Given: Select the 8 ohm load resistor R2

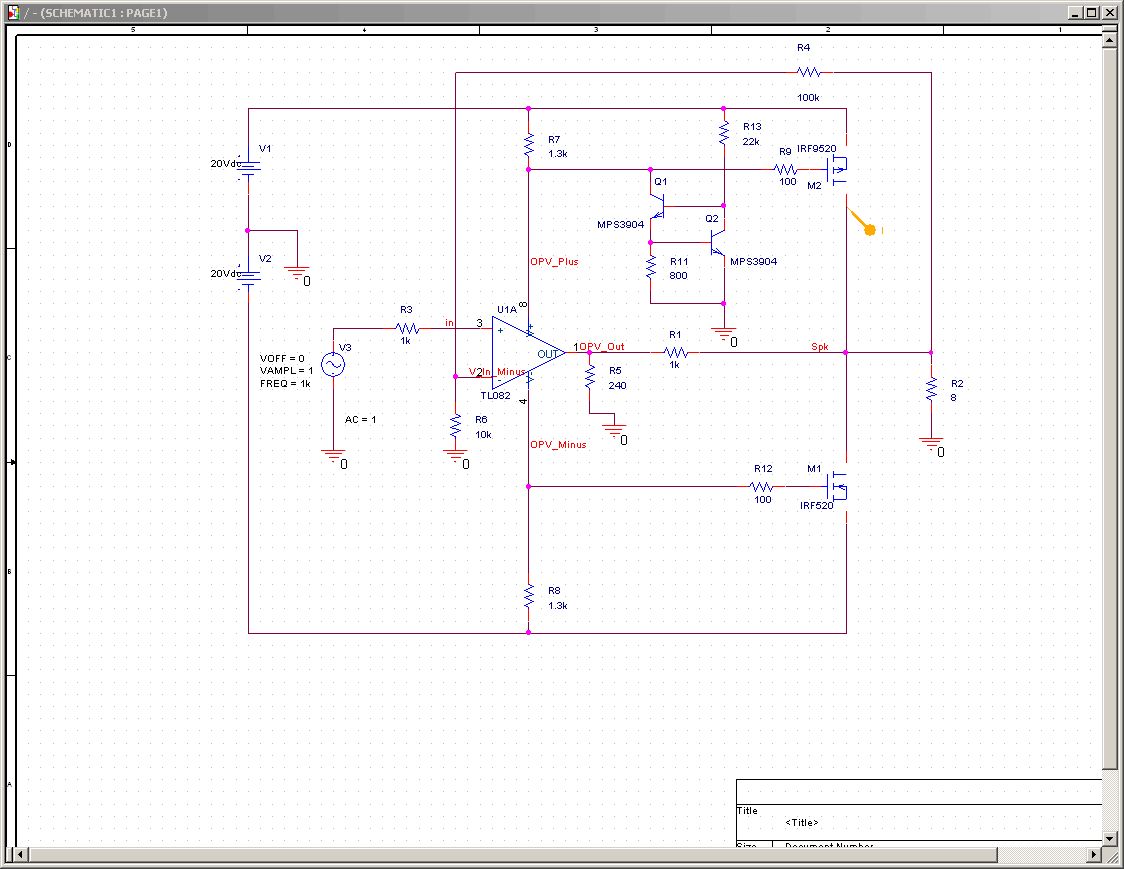Looking at the screenshot, I should [x=931, y=388].
